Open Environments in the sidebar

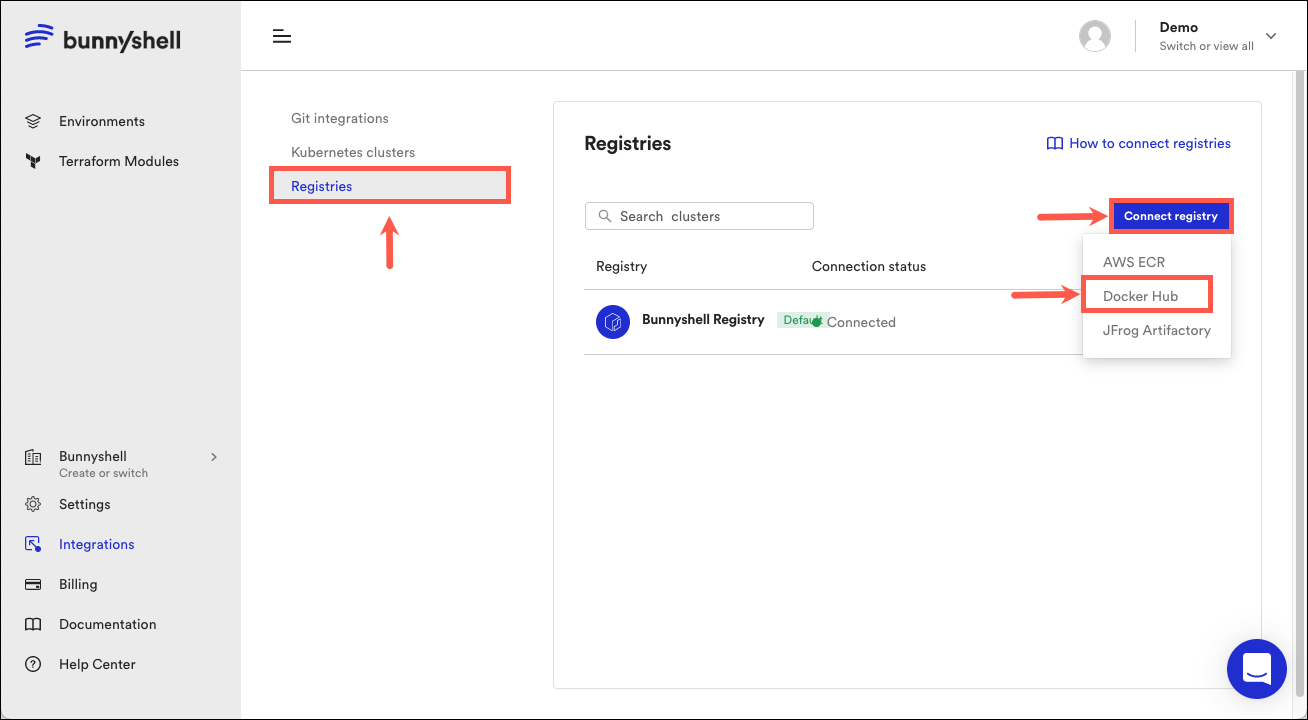pyautogui.click(x=102, y=121)
